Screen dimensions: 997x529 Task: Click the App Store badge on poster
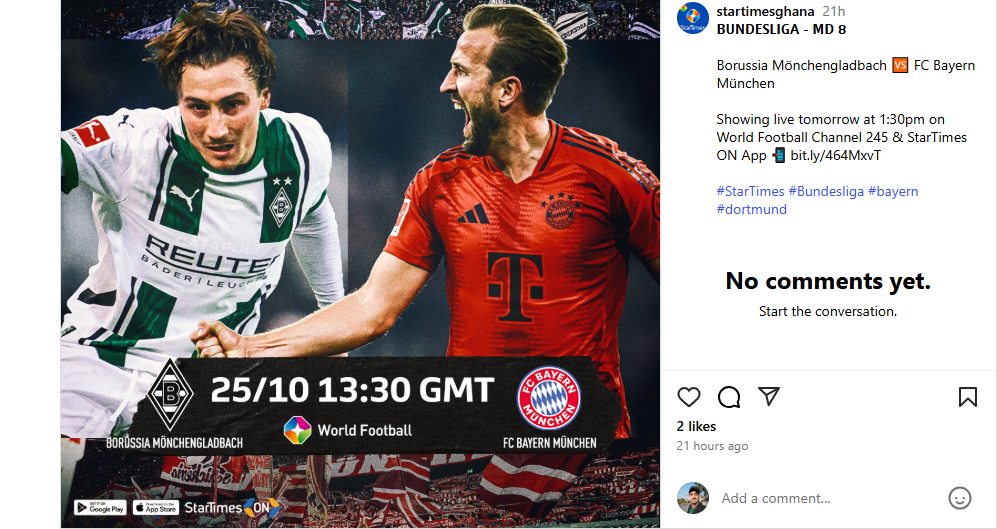pos(156,507)
